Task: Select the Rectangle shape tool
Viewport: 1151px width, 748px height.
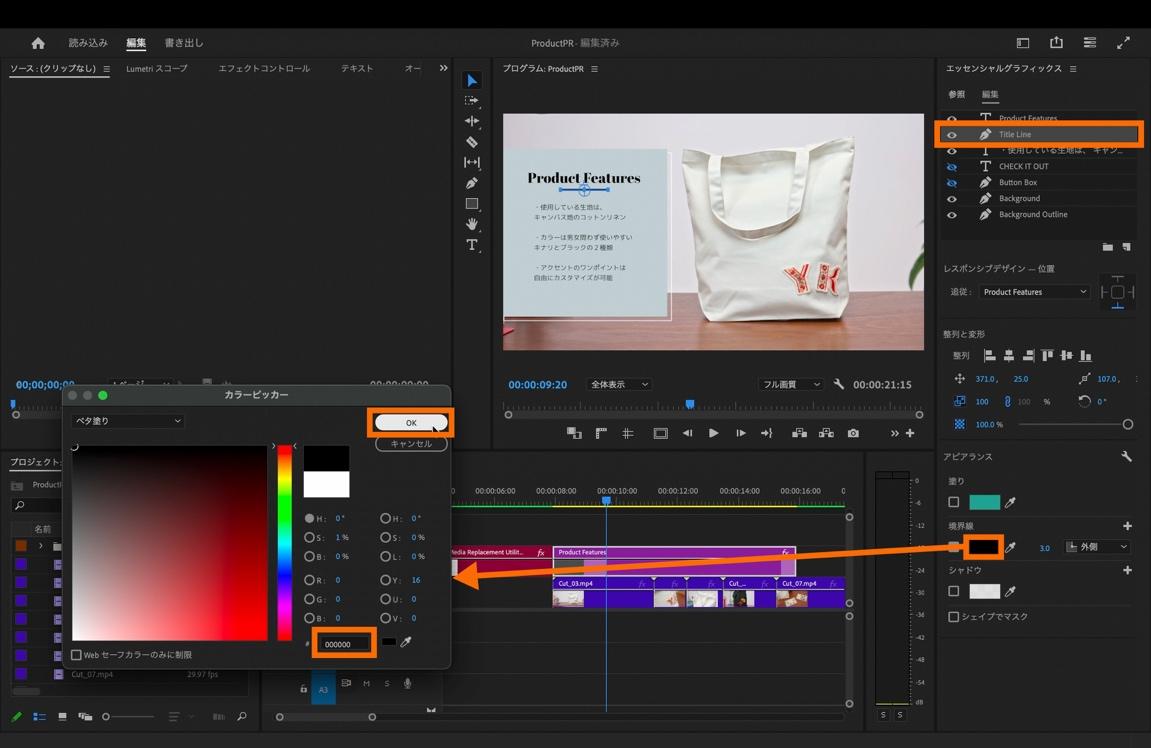Action: [471, 204]
